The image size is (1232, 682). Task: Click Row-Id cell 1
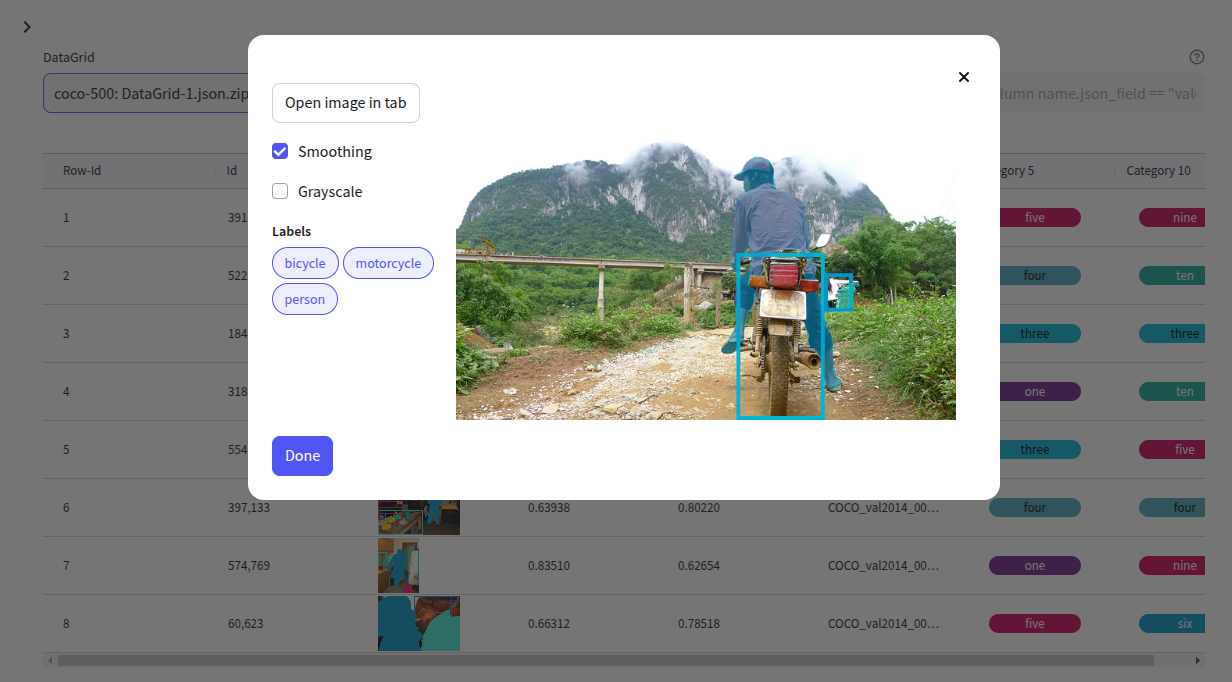(66, 218)
